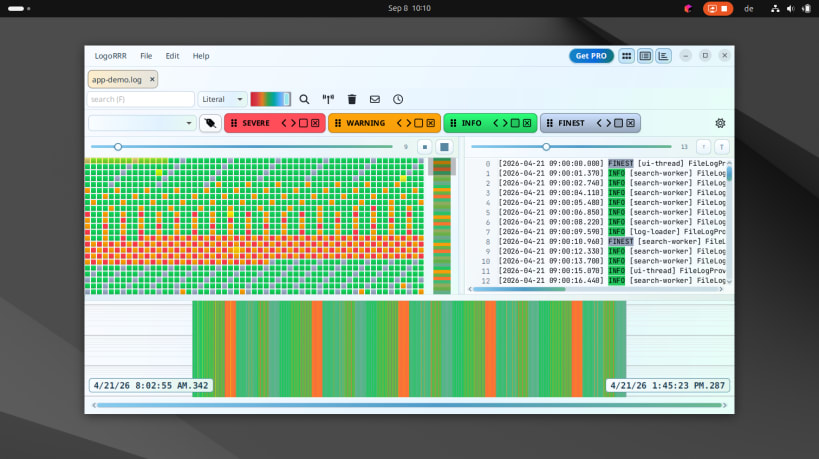Open the File menu
Viewport: 819px width, 459px height.
point(146,56)
